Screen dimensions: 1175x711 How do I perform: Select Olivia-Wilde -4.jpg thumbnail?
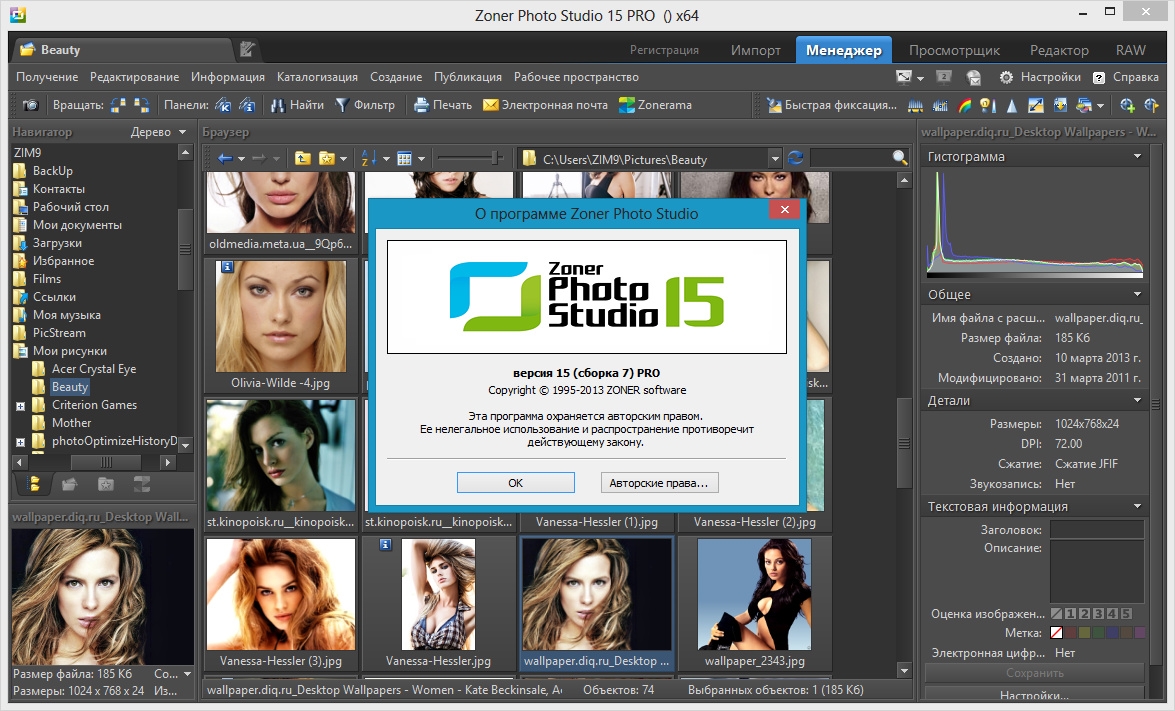click(280, 324)
